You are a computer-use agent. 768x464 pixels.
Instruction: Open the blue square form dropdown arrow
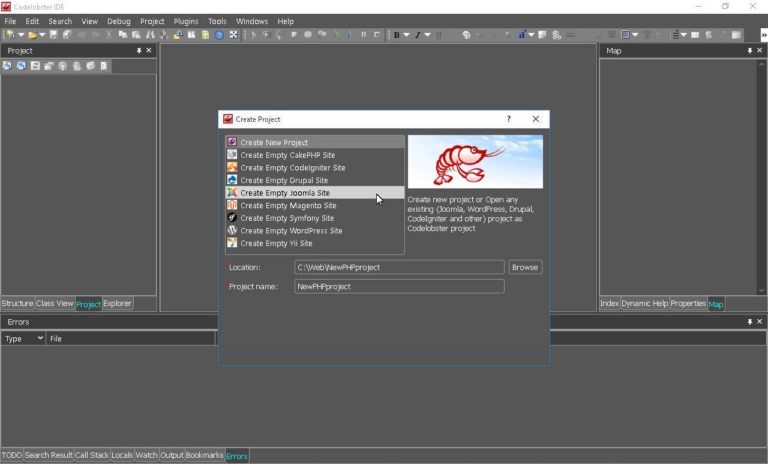tap(635, 35)
